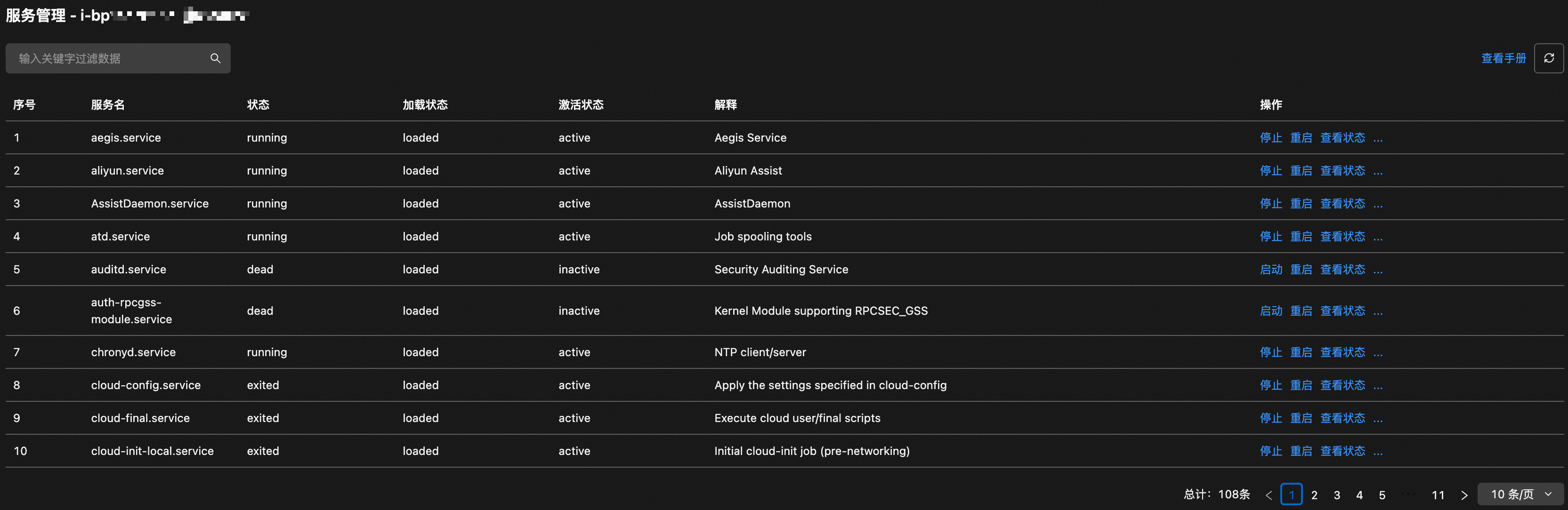Image resolution: width=1568 pixels, height=510 pixels.
Task: Click the refresh icon button
Action: point(1549,58)
